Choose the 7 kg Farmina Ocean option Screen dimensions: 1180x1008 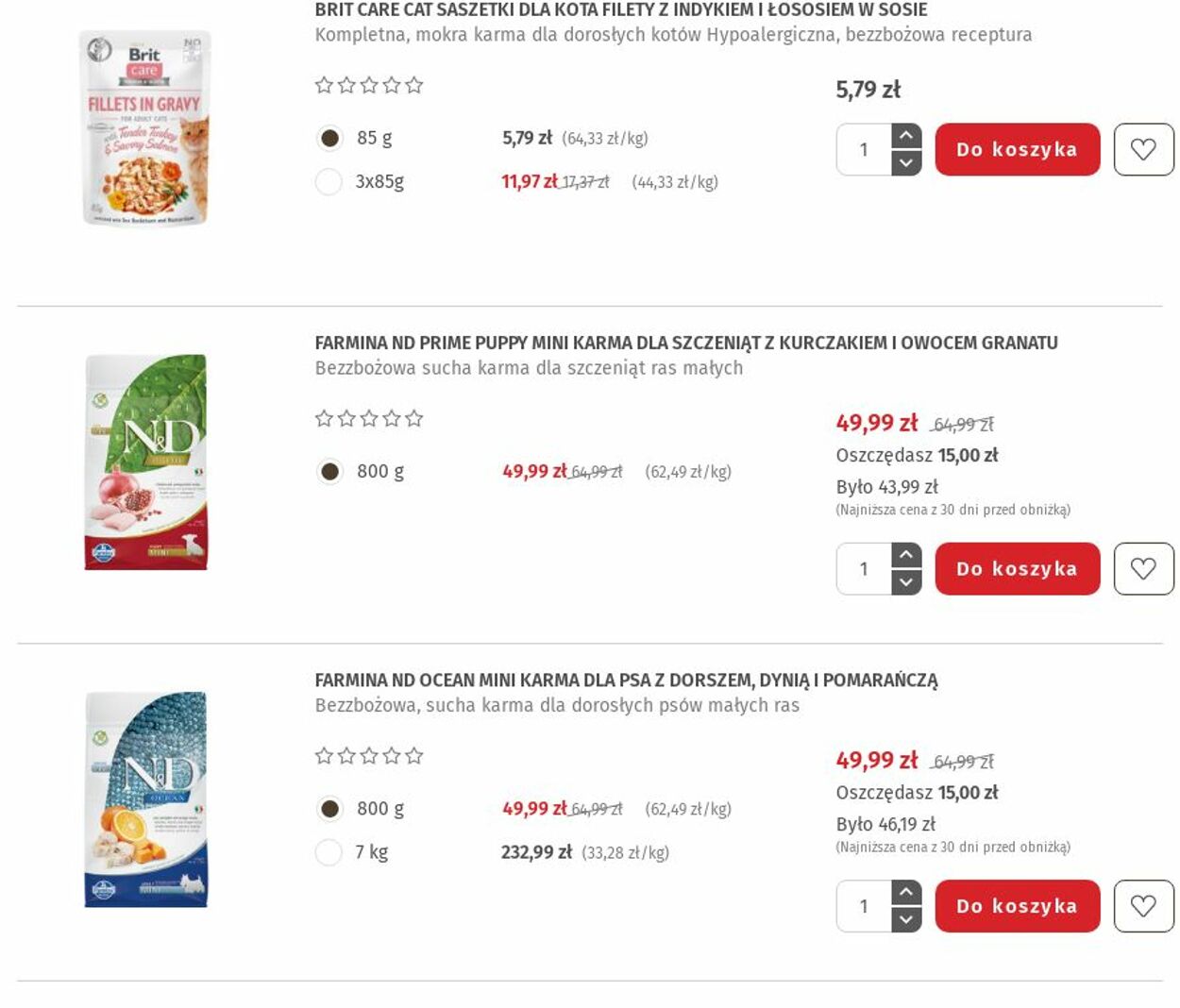329,852
